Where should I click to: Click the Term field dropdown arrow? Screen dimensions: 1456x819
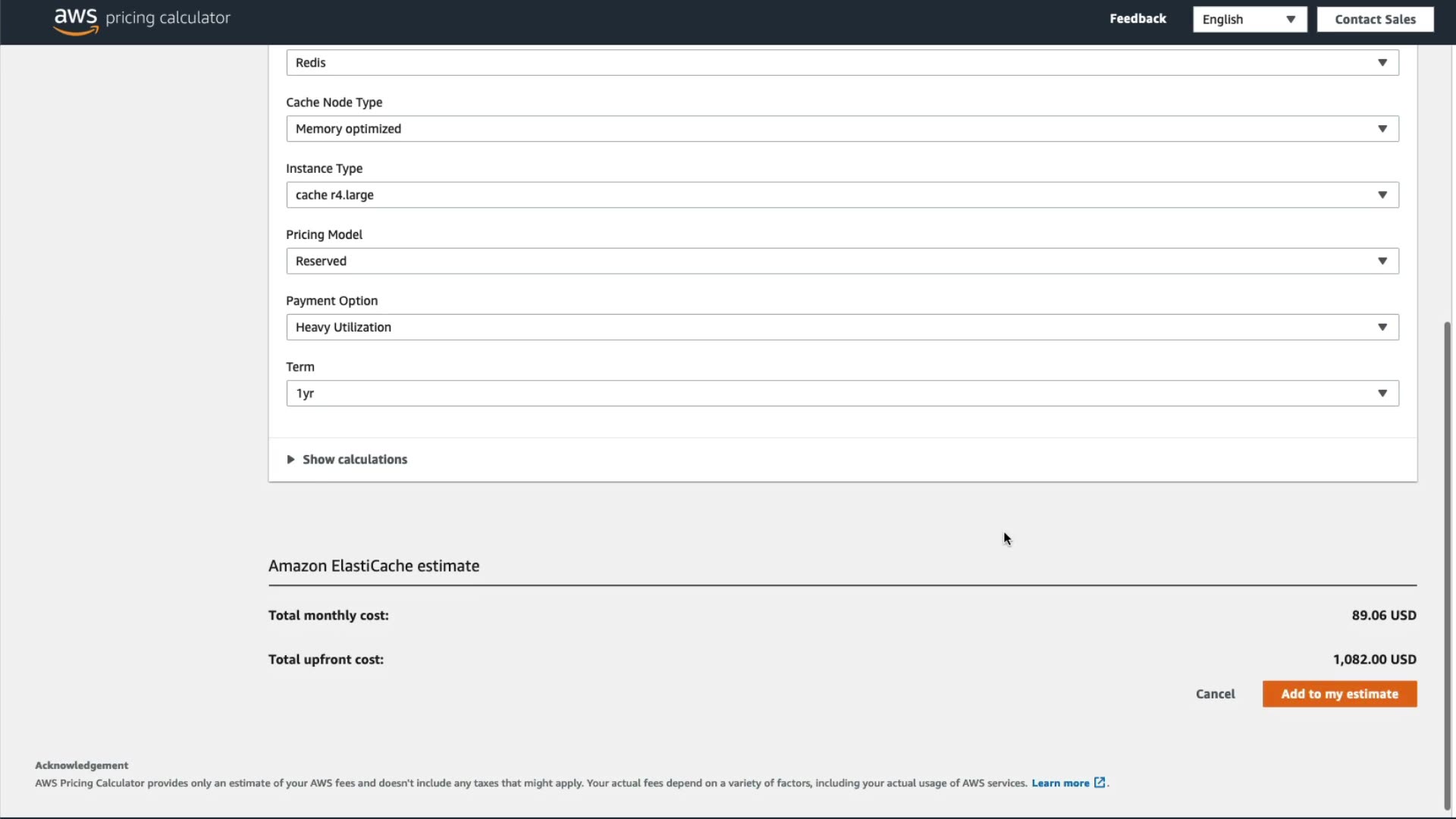[1382, 394]
